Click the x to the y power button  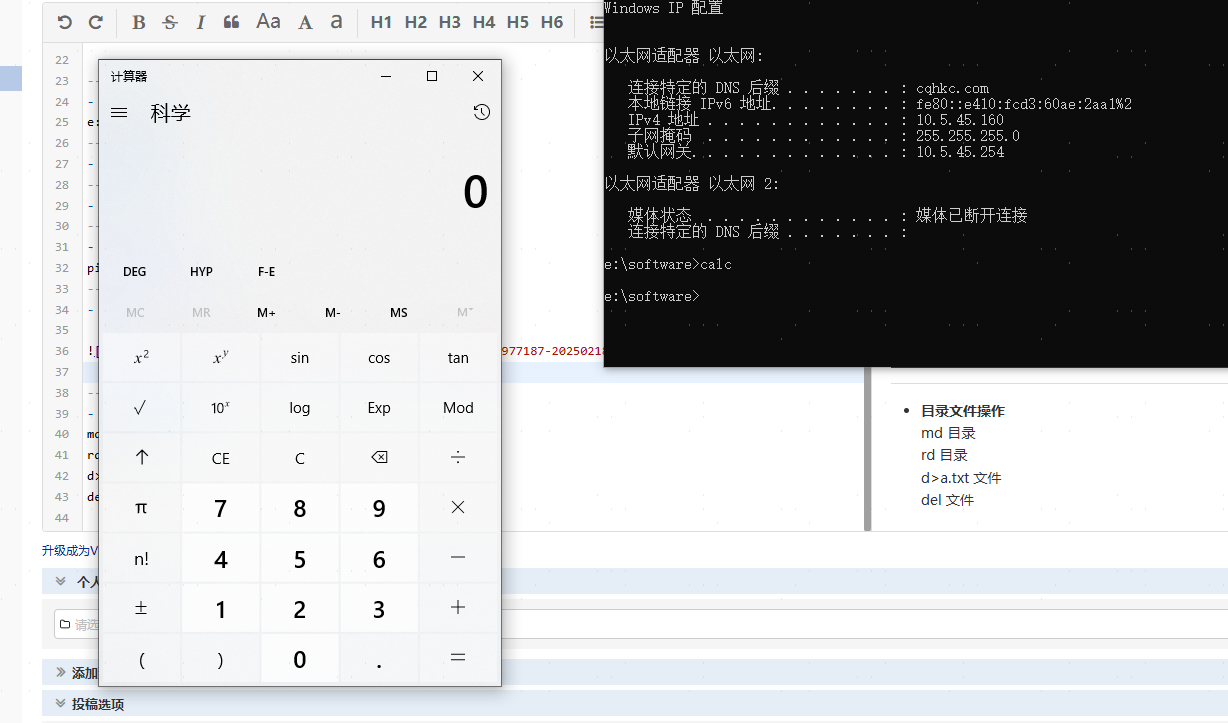pyautogui.click(x=221, y=358)
